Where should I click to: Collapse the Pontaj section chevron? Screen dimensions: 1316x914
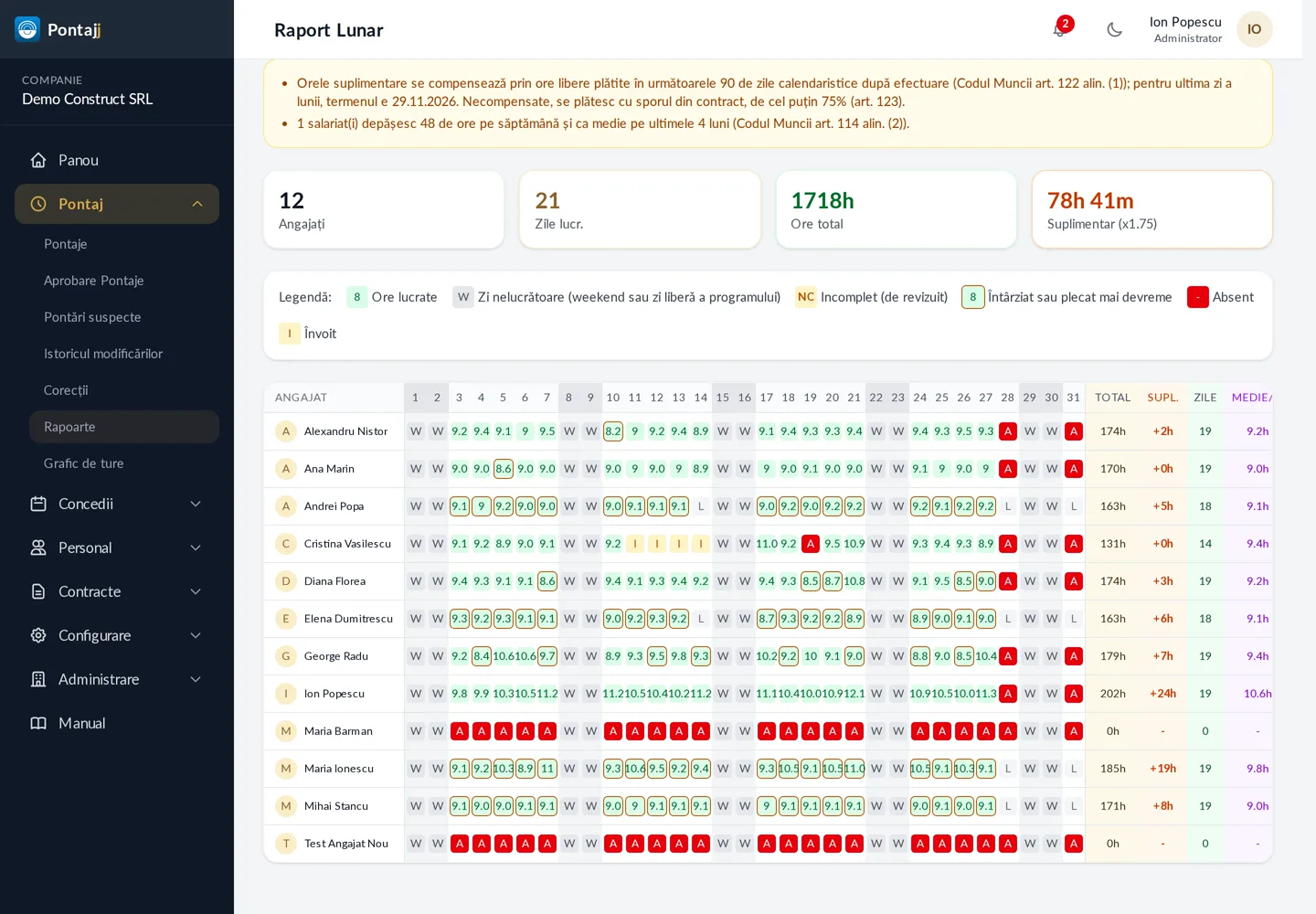pyautogui.click(x=197, y=204)
